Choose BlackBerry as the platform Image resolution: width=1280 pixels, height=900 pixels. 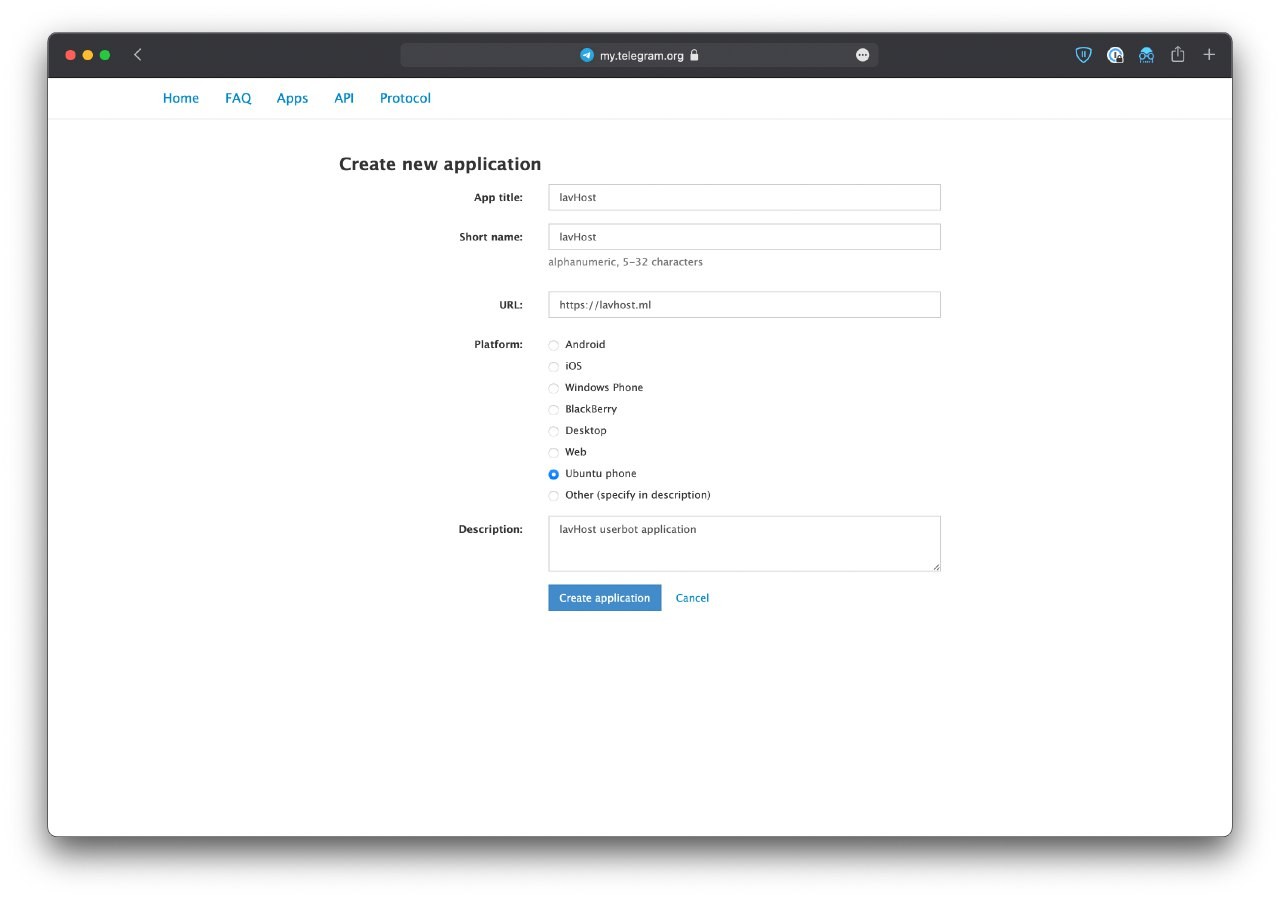pos(554,410)
